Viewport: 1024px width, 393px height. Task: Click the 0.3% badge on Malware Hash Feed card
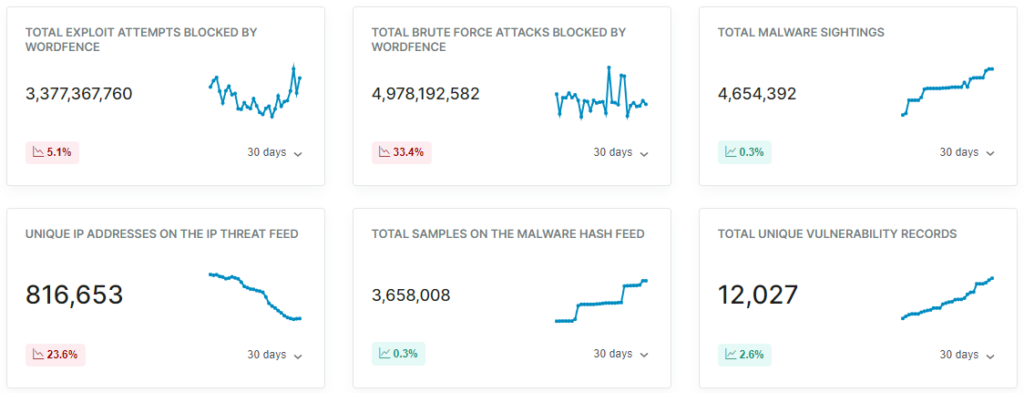click(398, 354)
